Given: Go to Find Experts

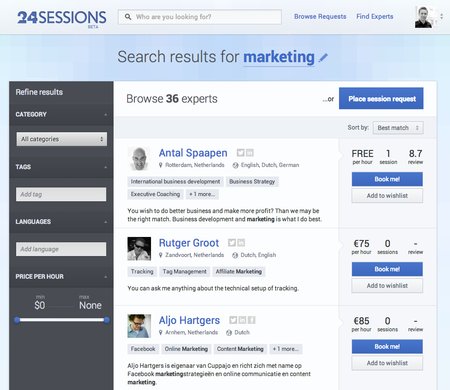Looking at the screenshot, I should [375, 16].
